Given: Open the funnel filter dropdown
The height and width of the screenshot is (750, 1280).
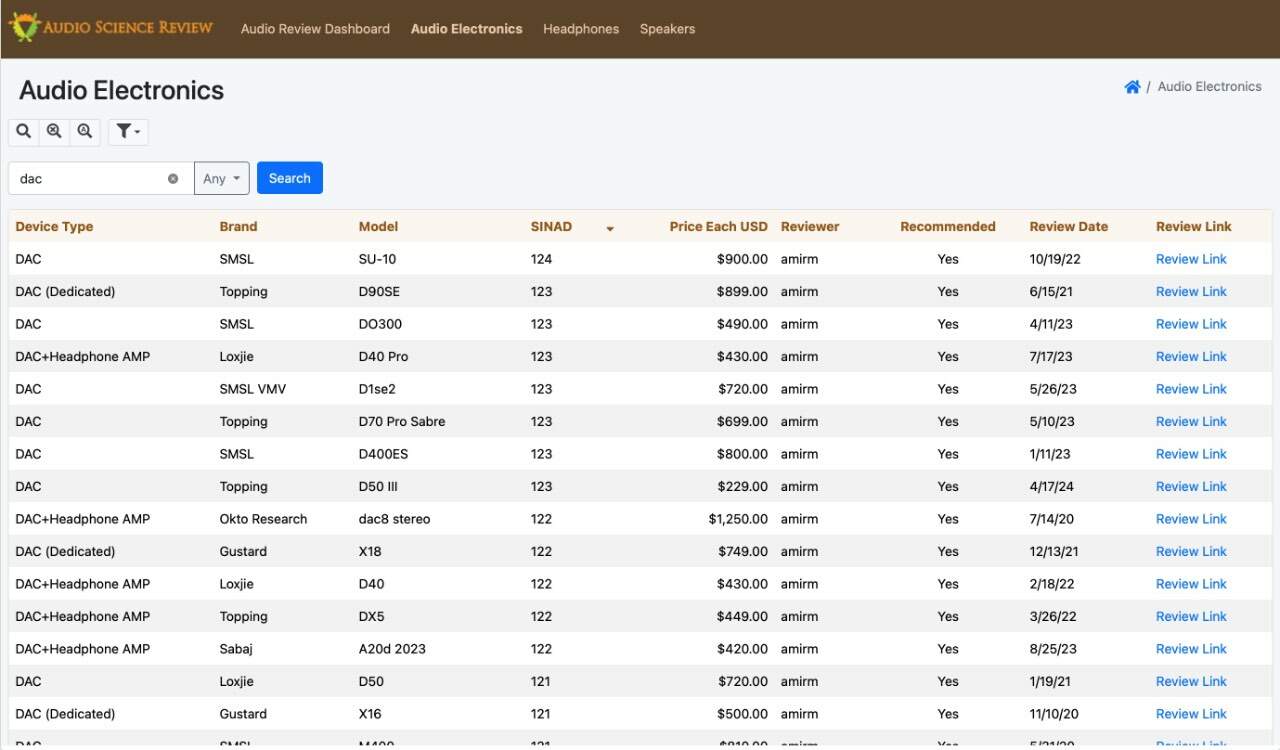Looking at the screenshot, I should click(128, 131).
